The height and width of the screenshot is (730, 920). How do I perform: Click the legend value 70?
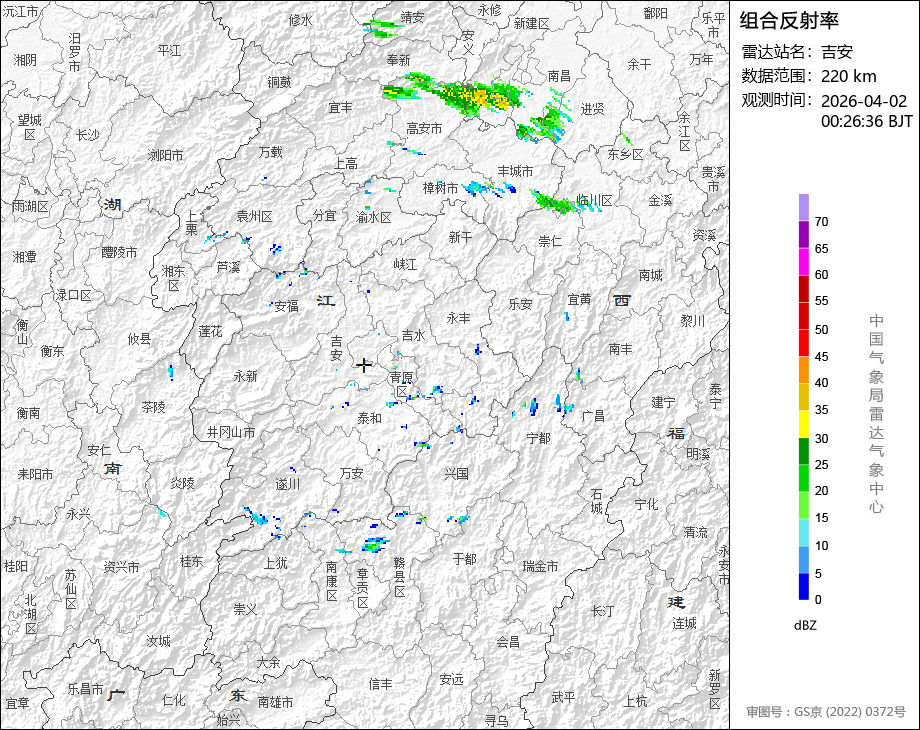pos(821,222)
